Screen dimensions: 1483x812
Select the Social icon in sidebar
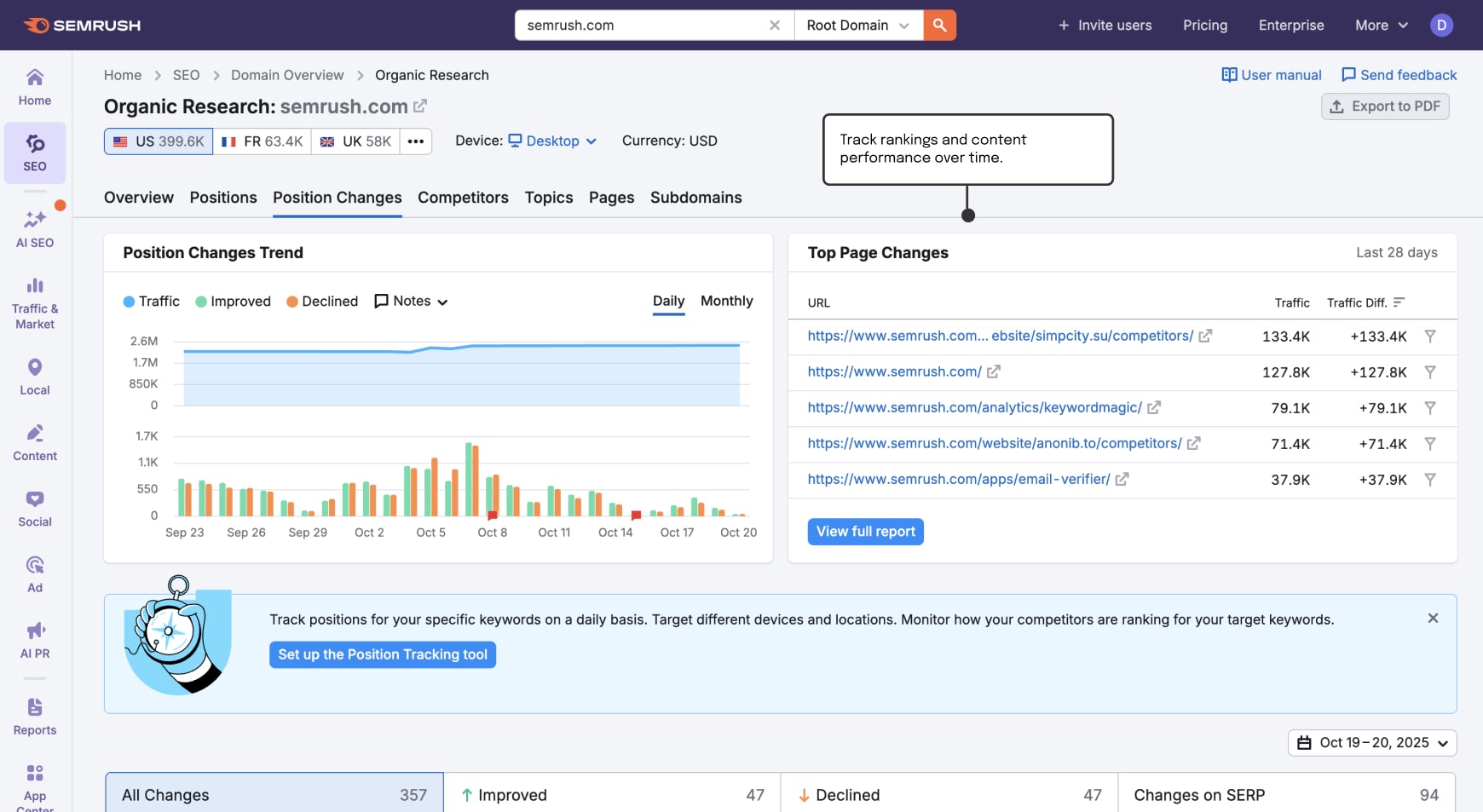pyautogui.click(x=34, y=505)
